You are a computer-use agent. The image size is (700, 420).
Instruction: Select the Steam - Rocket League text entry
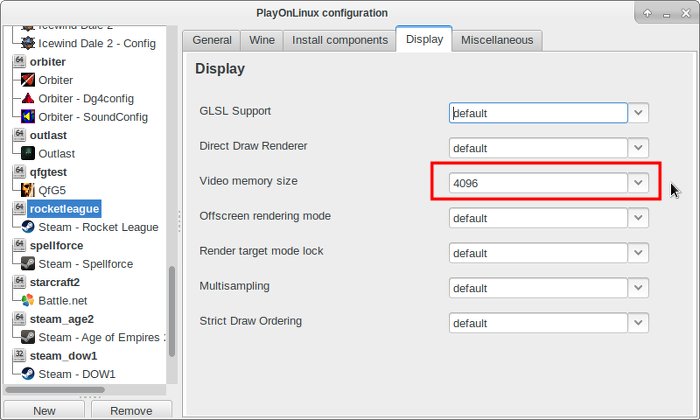(x=98, y=227)
